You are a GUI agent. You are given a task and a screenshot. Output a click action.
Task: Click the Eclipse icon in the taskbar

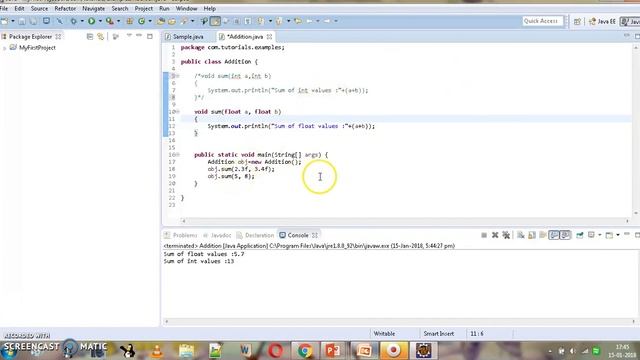point(424,351)
